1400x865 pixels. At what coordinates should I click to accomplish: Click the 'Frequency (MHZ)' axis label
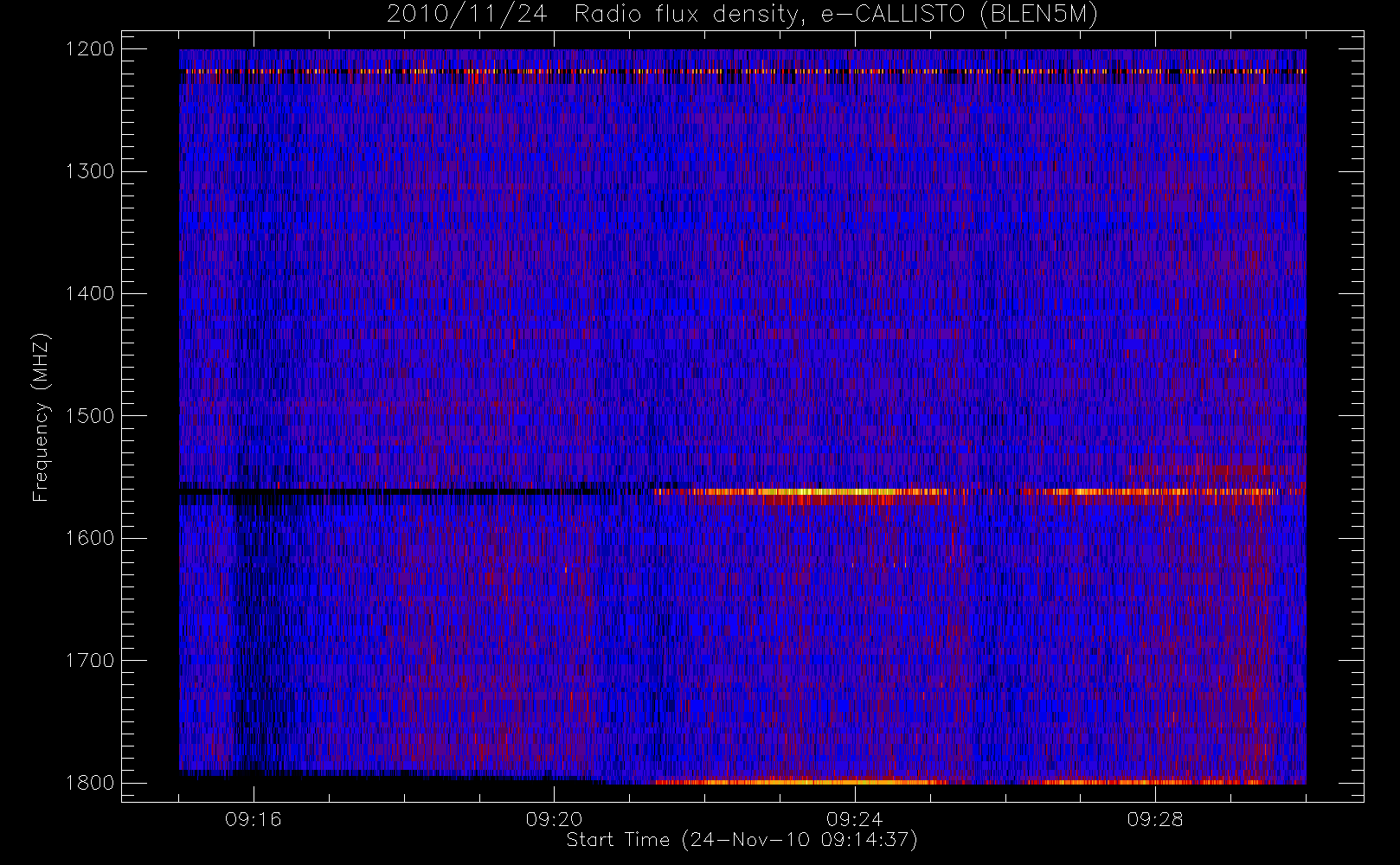click(x=40, y=416)
